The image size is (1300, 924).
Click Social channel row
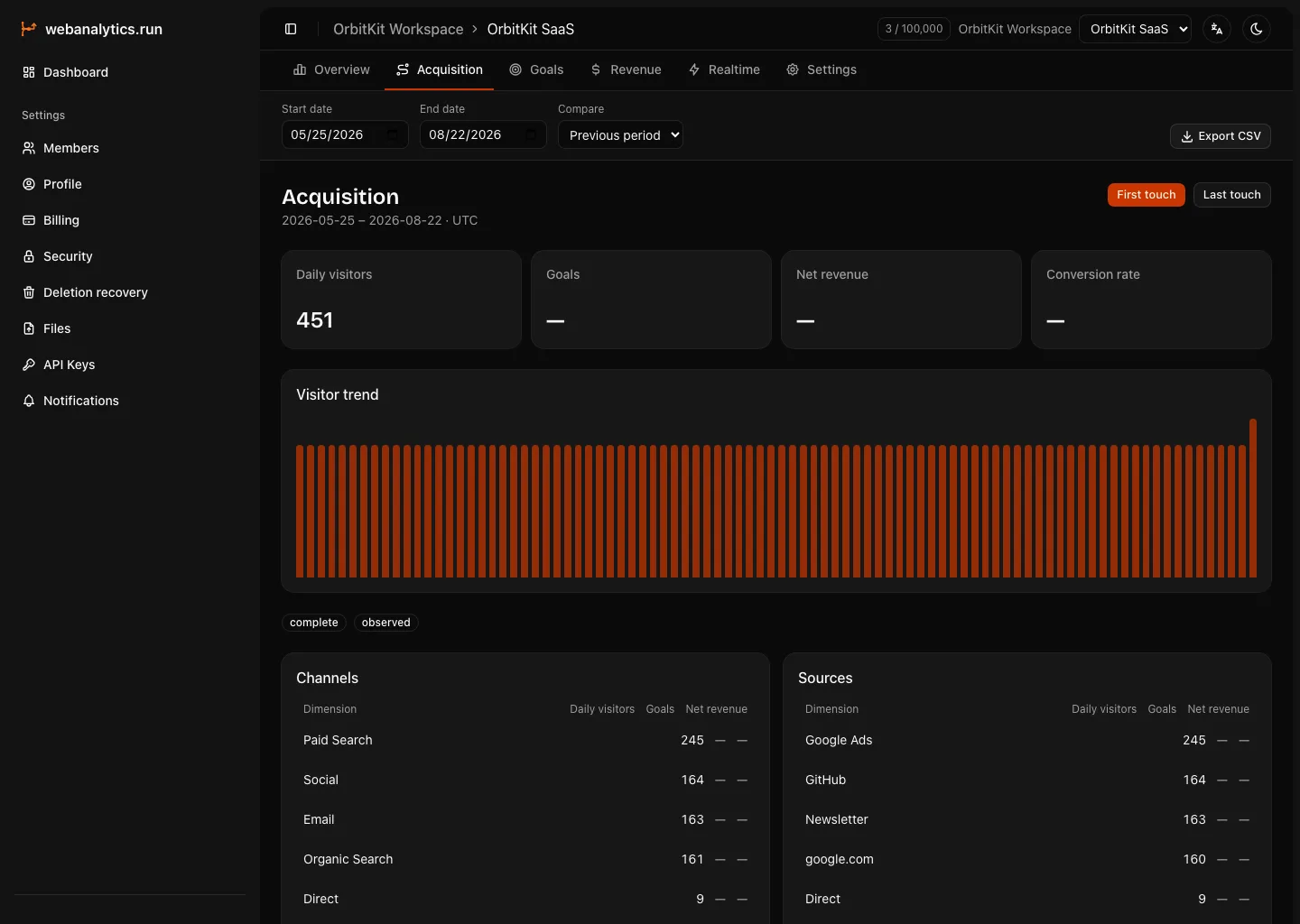click(525, 780)
